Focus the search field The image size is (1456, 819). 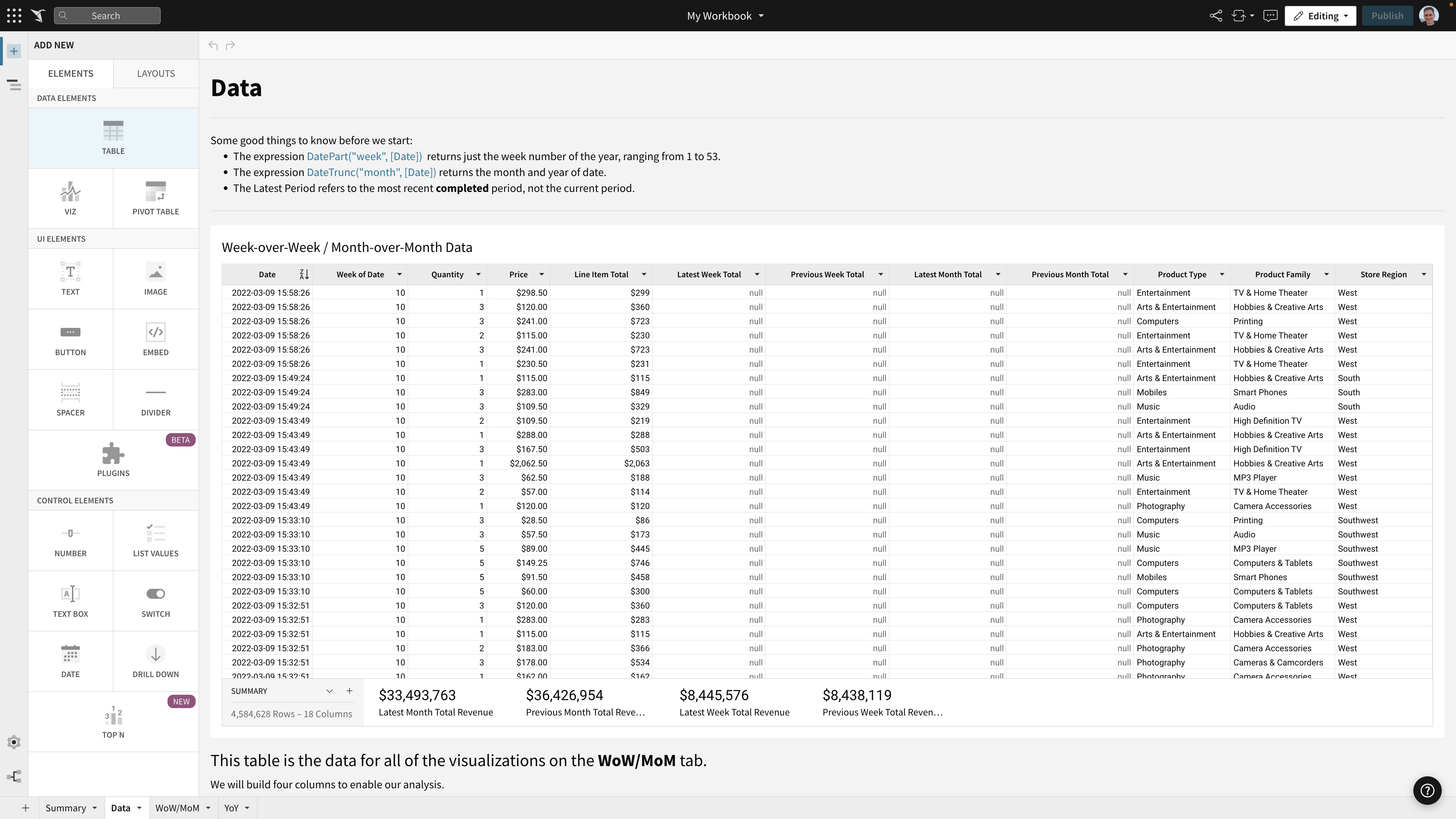[x=107, y=15]
